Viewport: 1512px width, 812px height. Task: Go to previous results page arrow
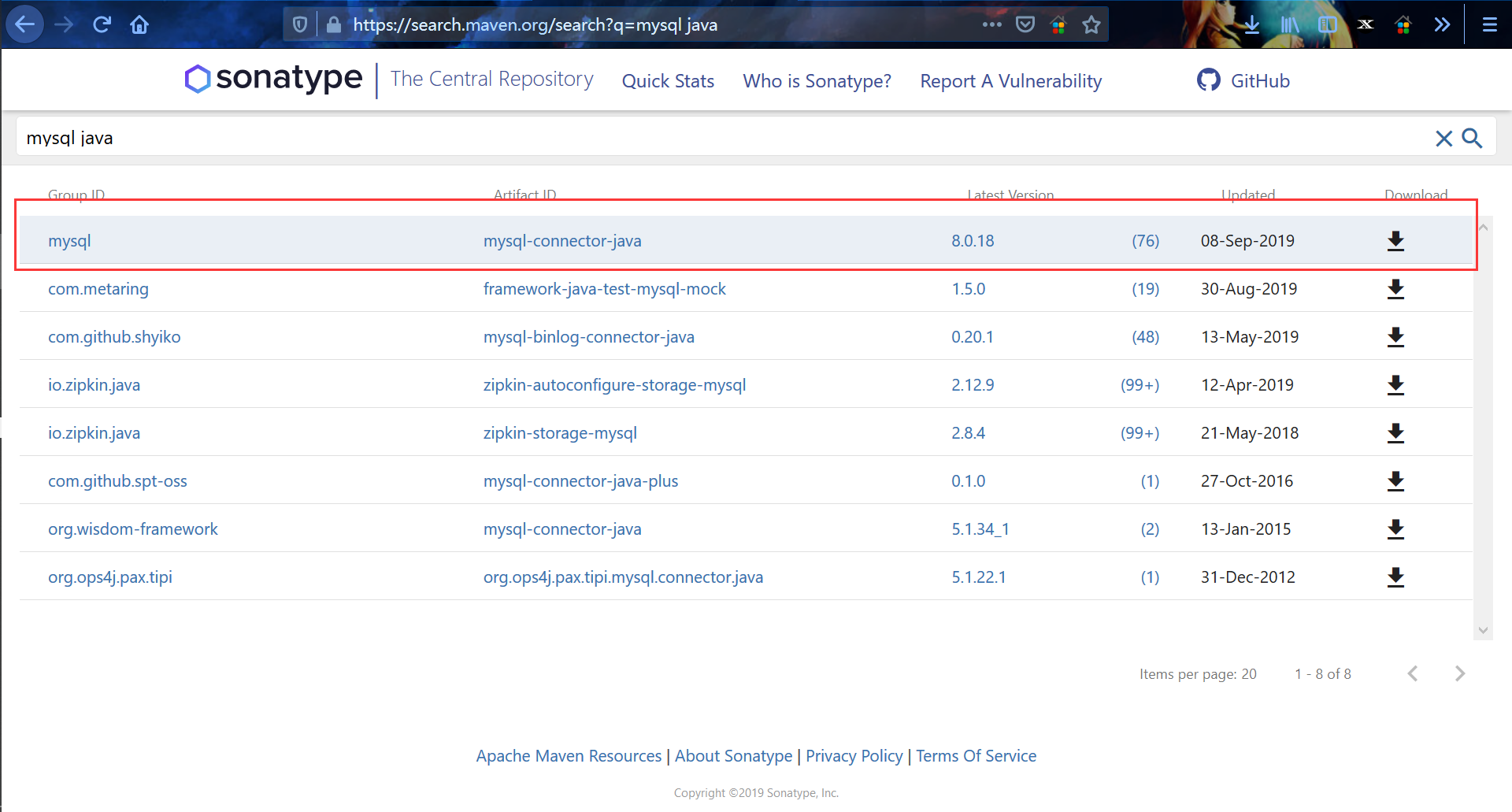pyautogui.click(x=1413, y=673)
